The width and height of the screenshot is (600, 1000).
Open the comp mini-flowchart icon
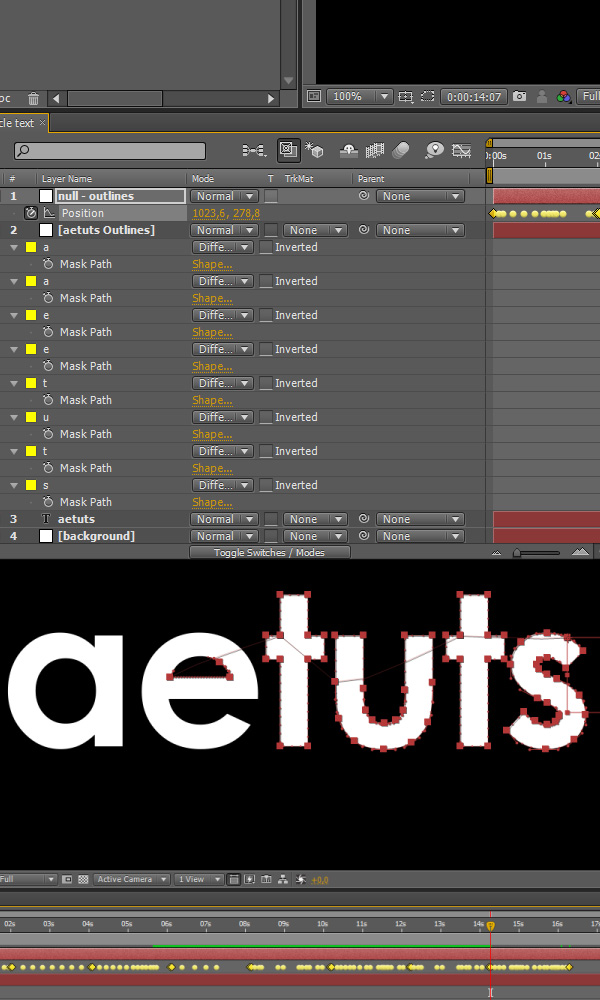[254, 151]
